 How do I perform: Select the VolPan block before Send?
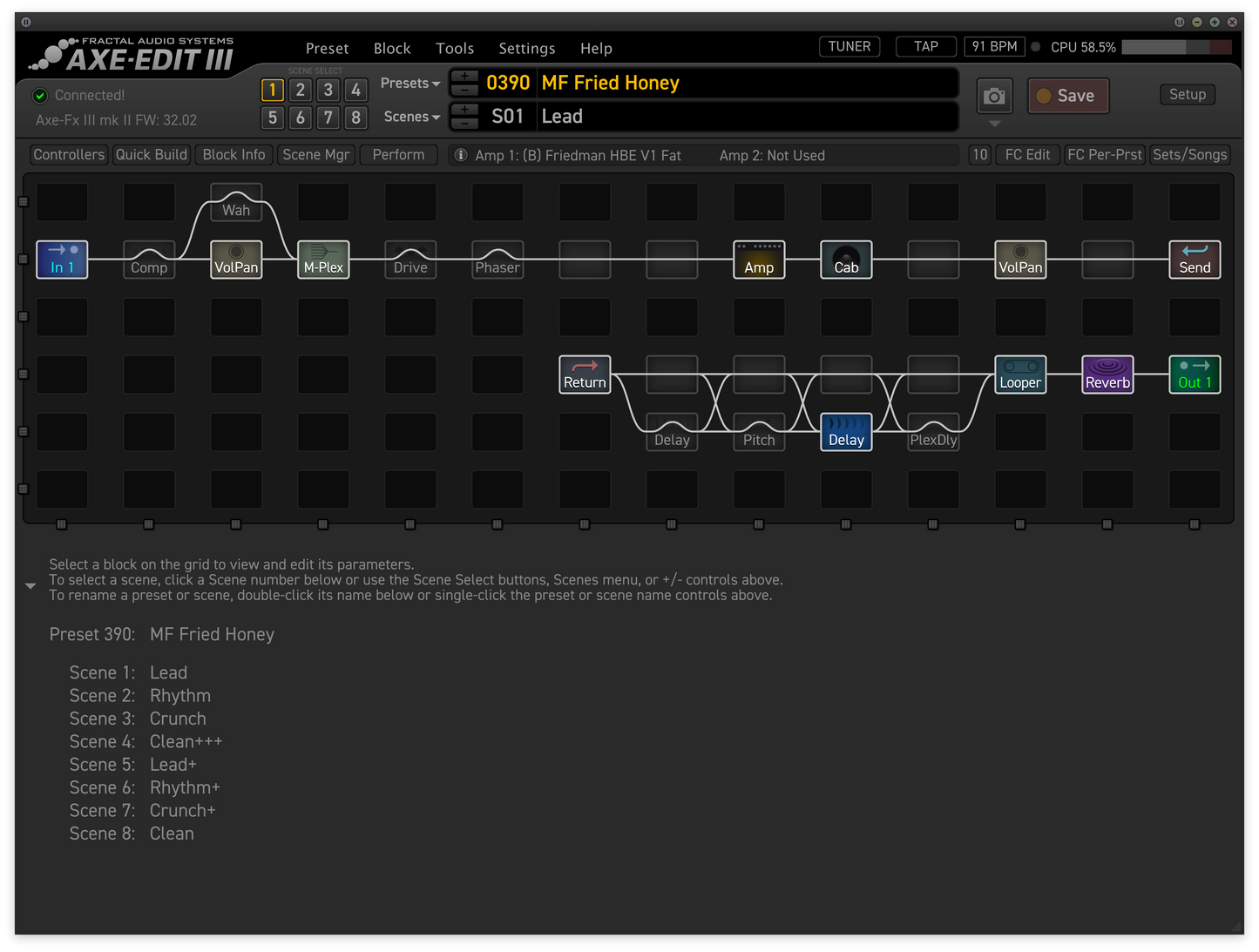point(1020,260)
